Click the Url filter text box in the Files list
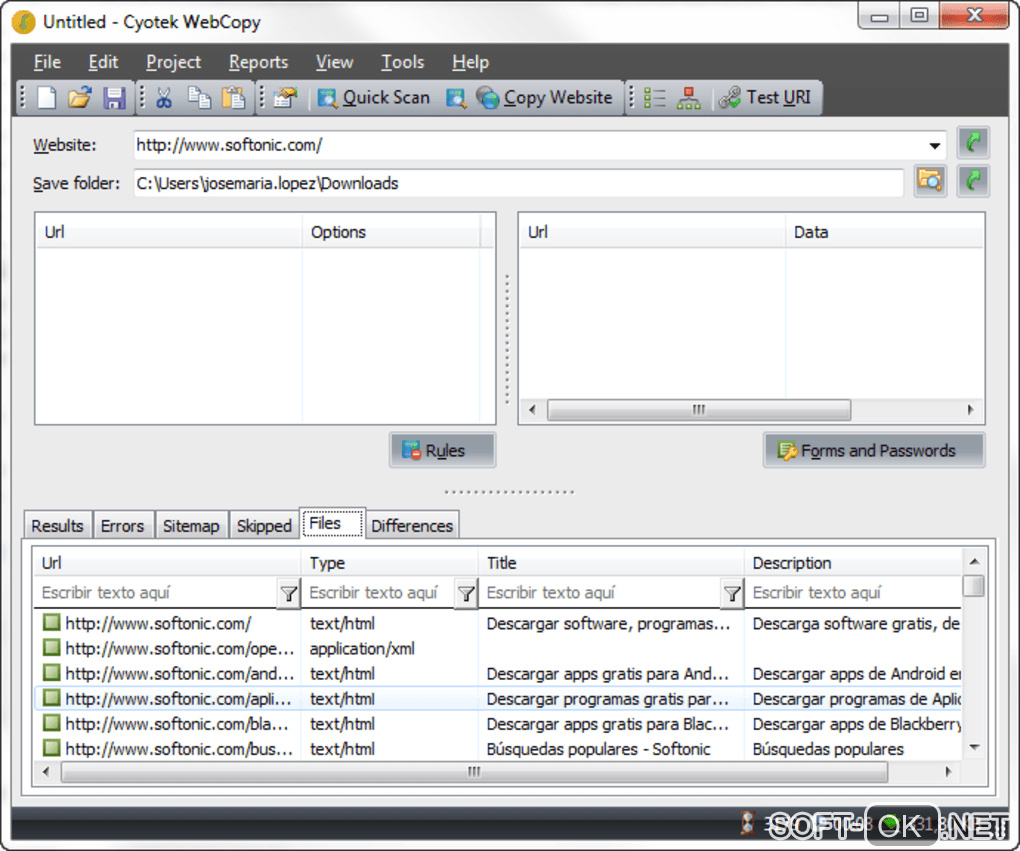 click(x=156, y=593)
